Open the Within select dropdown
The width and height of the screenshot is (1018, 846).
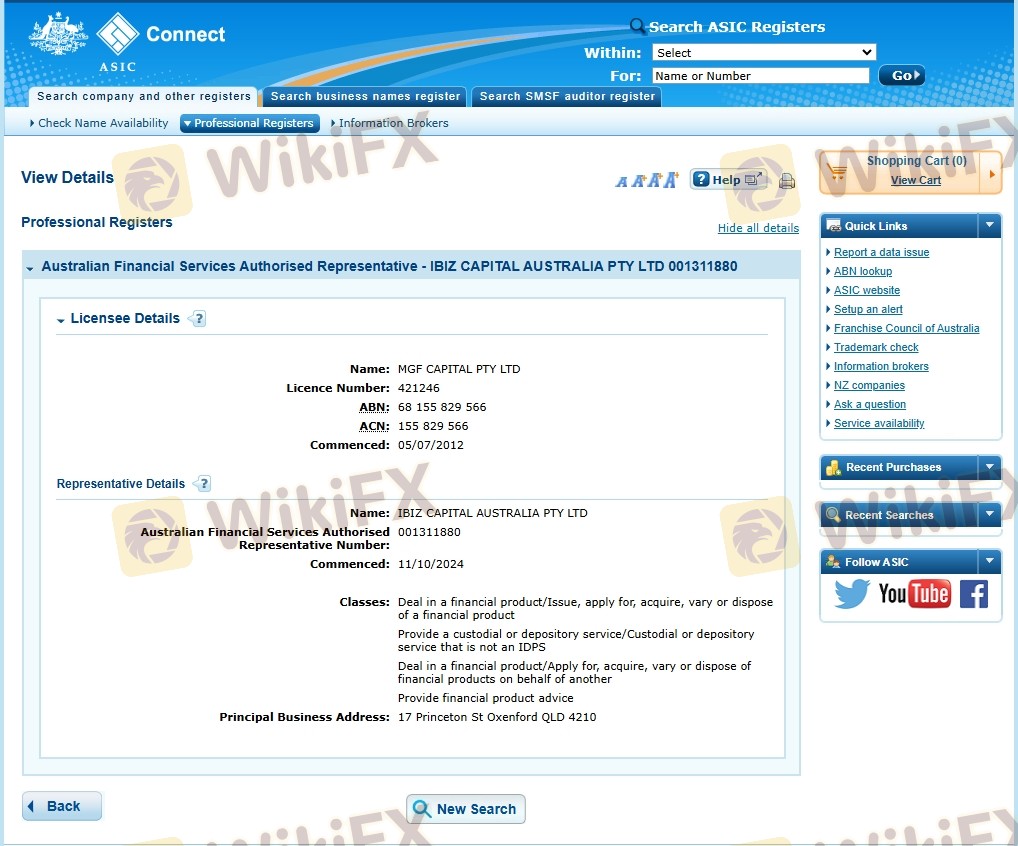coord(763,52)
